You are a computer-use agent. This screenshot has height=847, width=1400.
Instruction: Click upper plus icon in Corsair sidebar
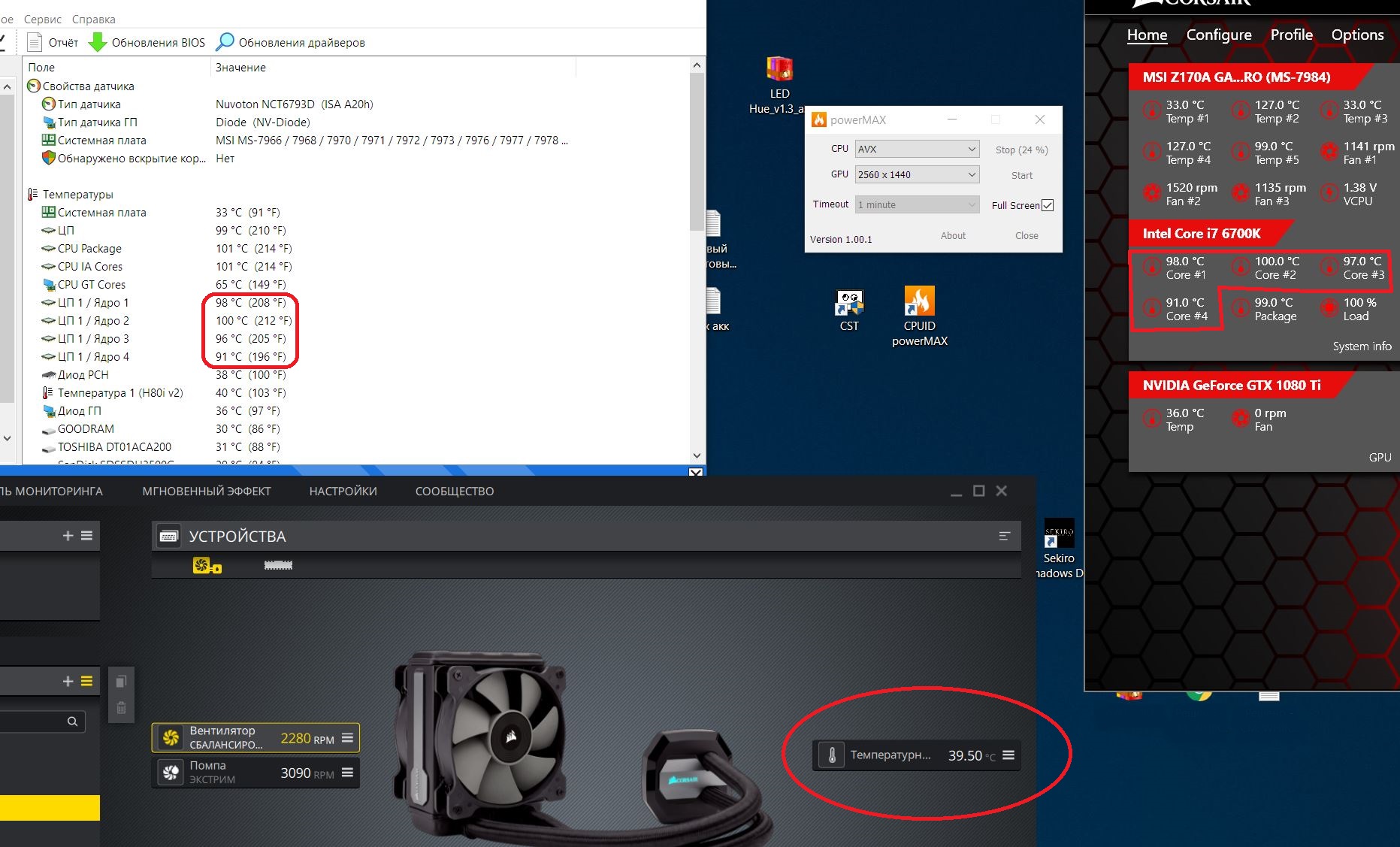coord(68,535)
